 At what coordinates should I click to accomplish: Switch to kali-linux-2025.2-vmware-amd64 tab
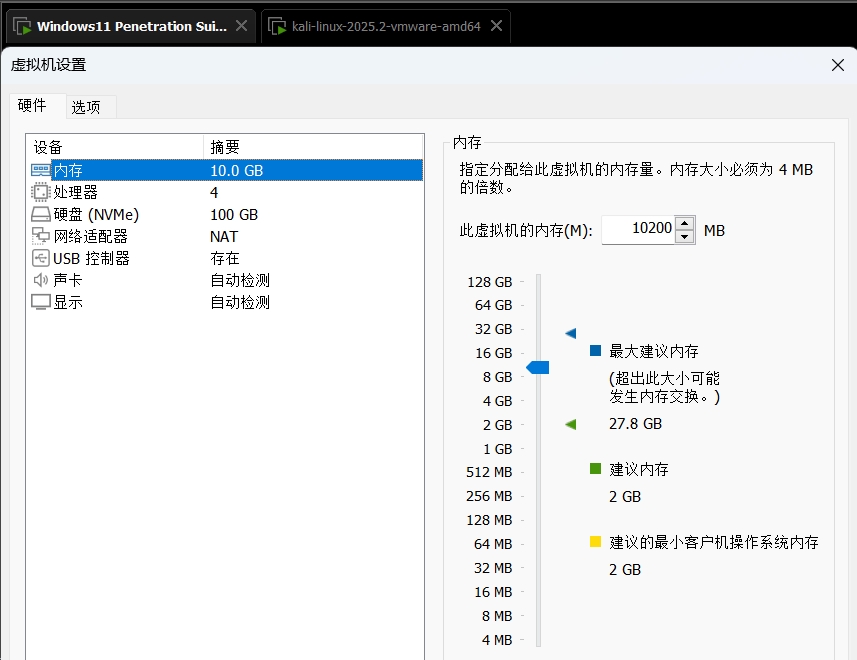click(x=386, y=26)
